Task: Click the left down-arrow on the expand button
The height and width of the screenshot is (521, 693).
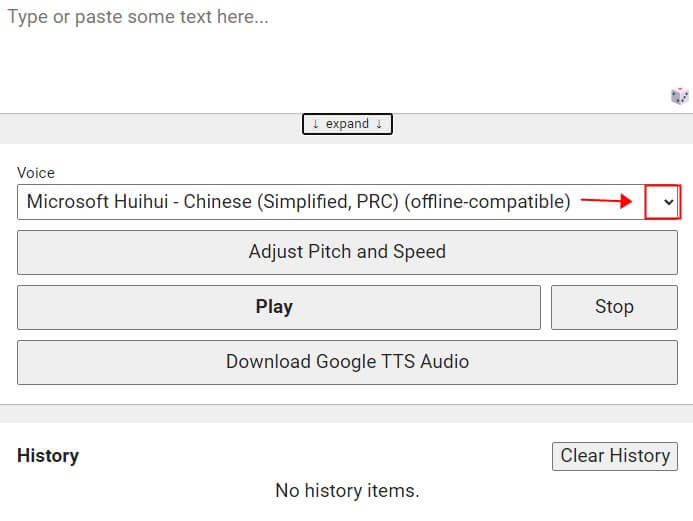Action: click(x=315, y=124)
